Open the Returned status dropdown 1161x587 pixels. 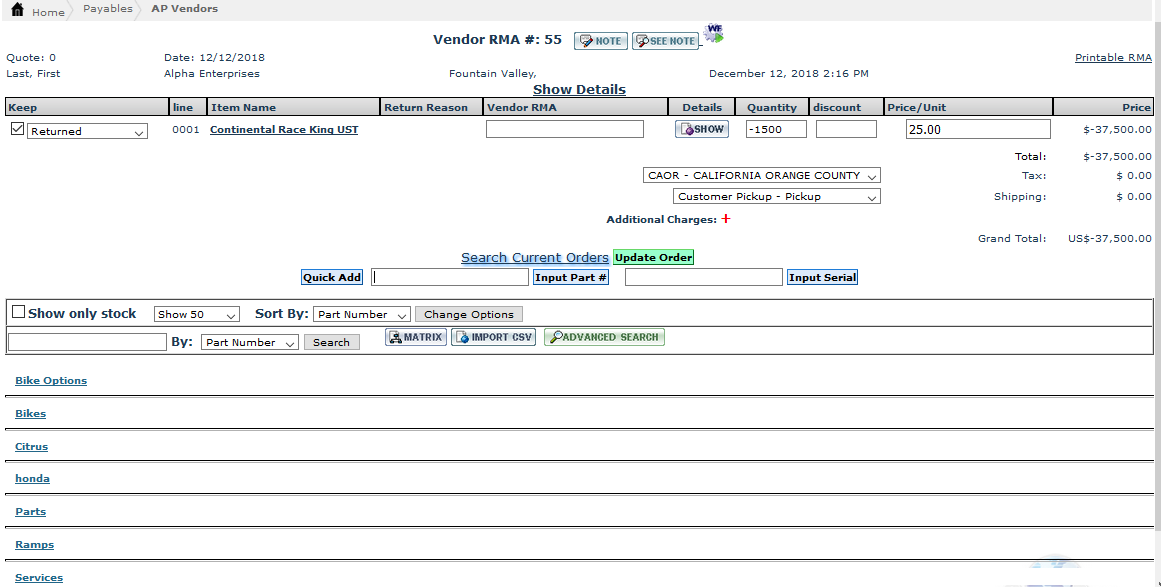tap(87, 131)
